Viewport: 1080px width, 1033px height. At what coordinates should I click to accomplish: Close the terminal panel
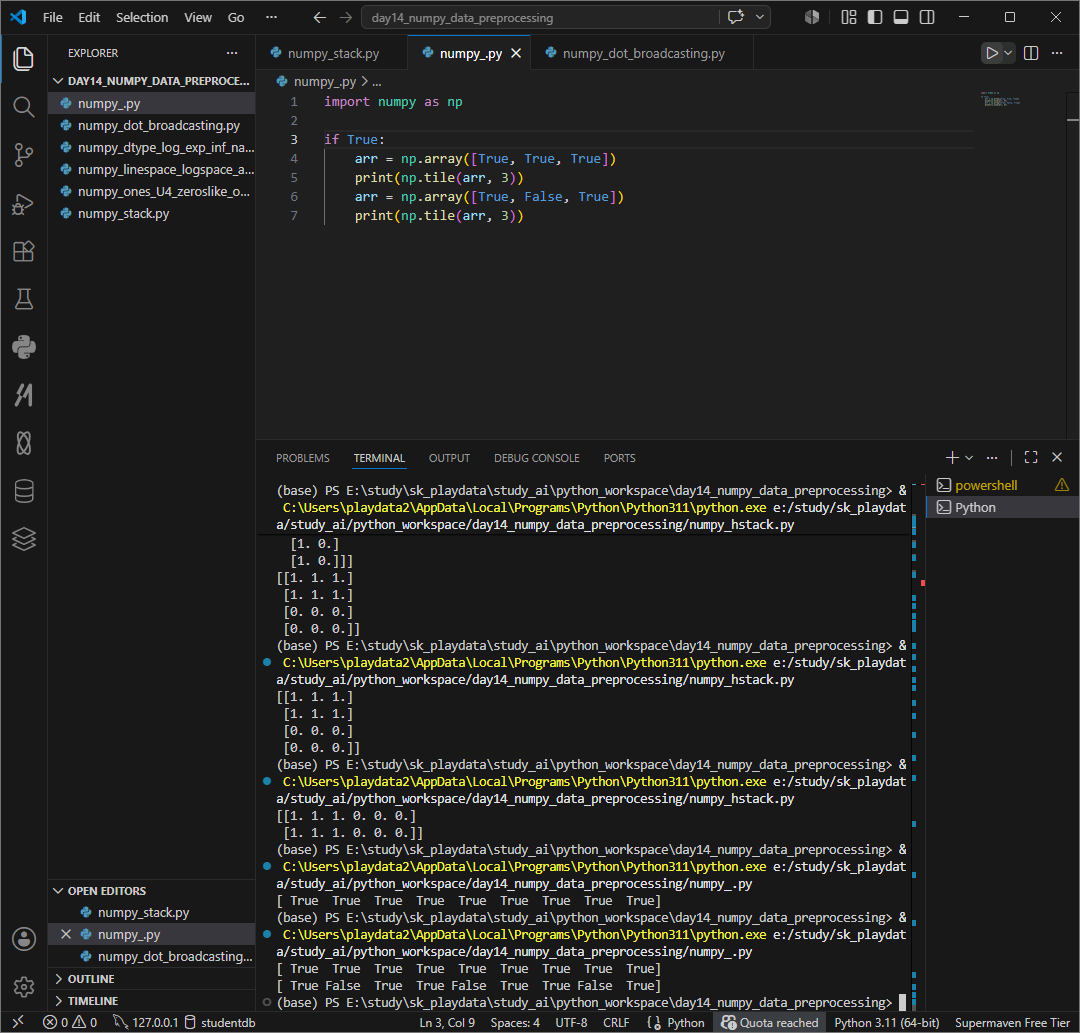[1057, 457]
